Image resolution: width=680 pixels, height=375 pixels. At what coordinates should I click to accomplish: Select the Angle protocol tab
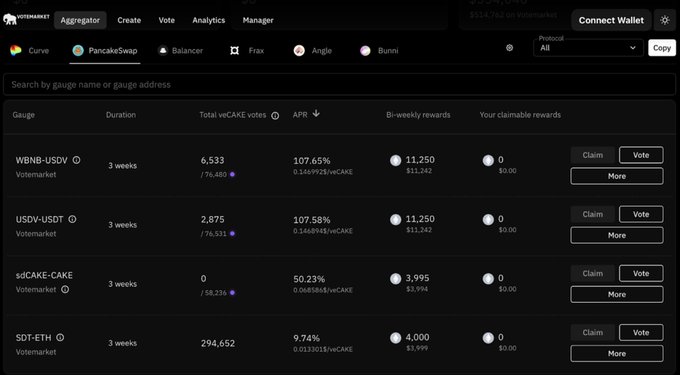313,51
